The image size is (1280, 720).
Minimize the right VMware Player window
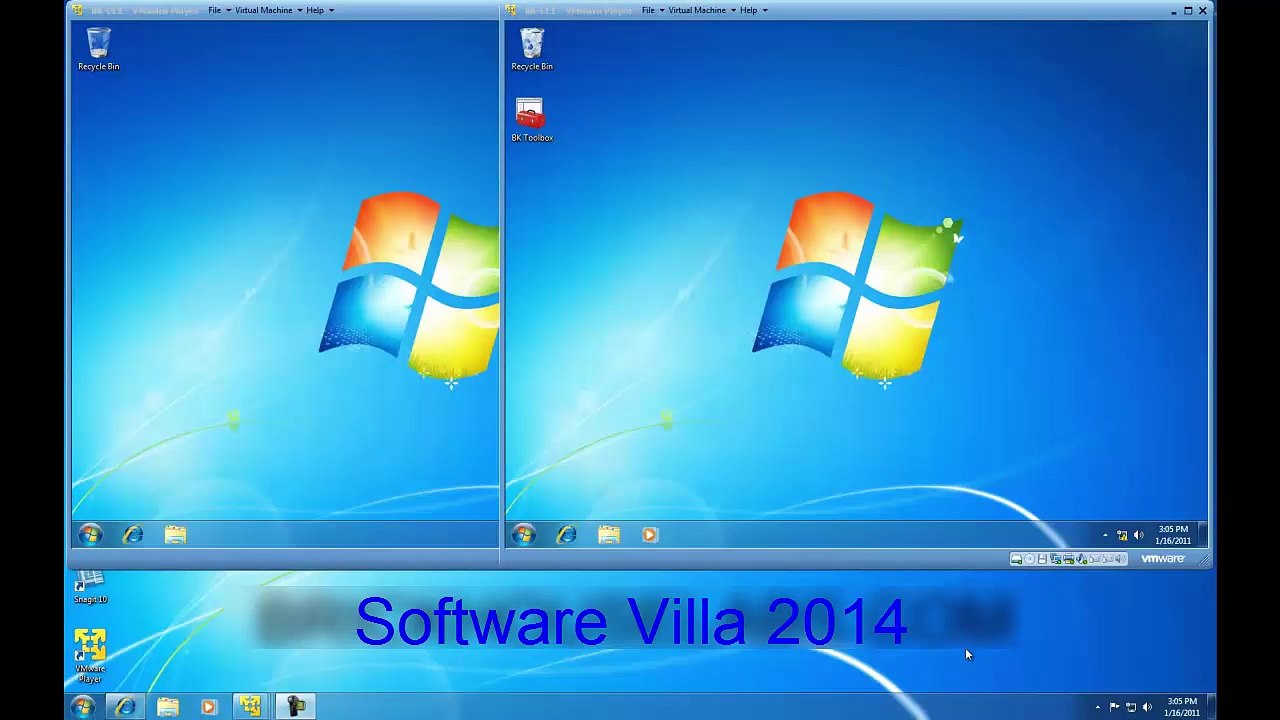tap(1174, 10)
